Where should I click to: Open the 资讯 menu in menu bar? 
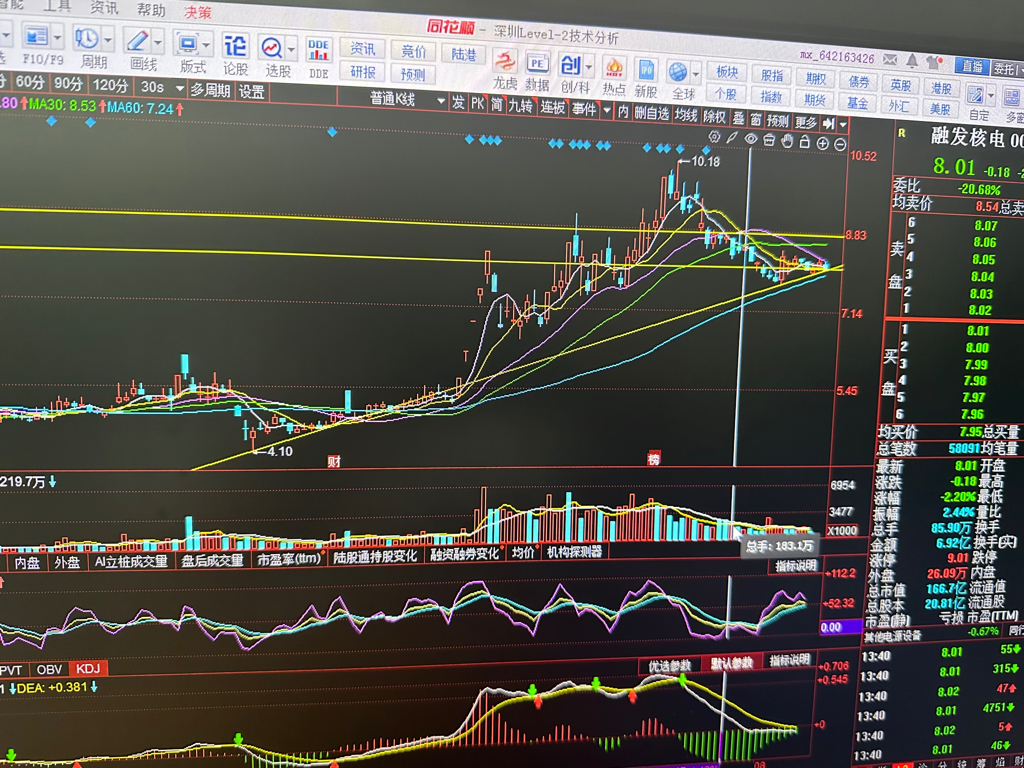pyautogui.click(x=104, y=8)
